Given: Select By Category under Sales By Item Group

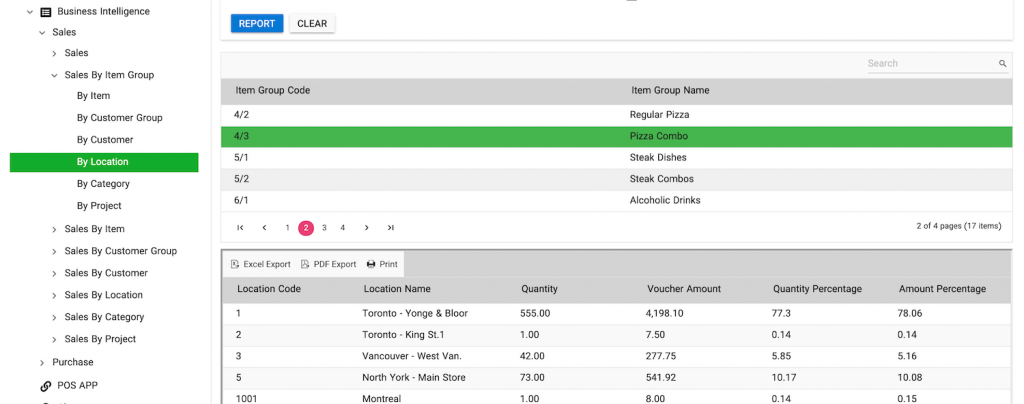Looking at the screenshot, I should pos(103,184).
